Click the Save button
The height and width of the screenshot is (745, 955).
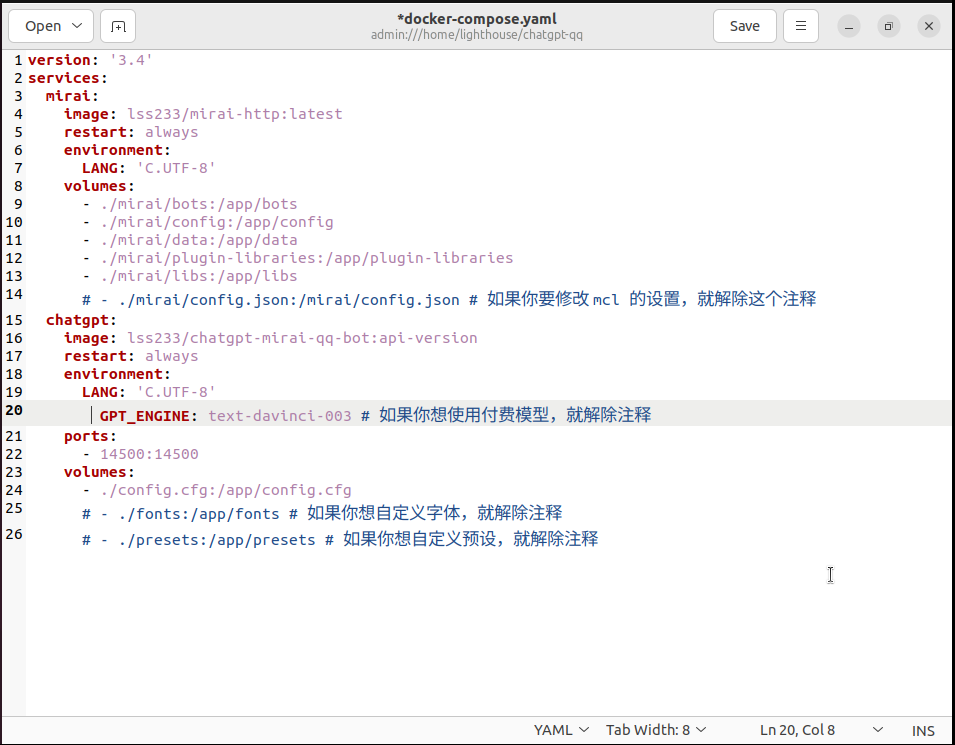click(x=744, y=26)
